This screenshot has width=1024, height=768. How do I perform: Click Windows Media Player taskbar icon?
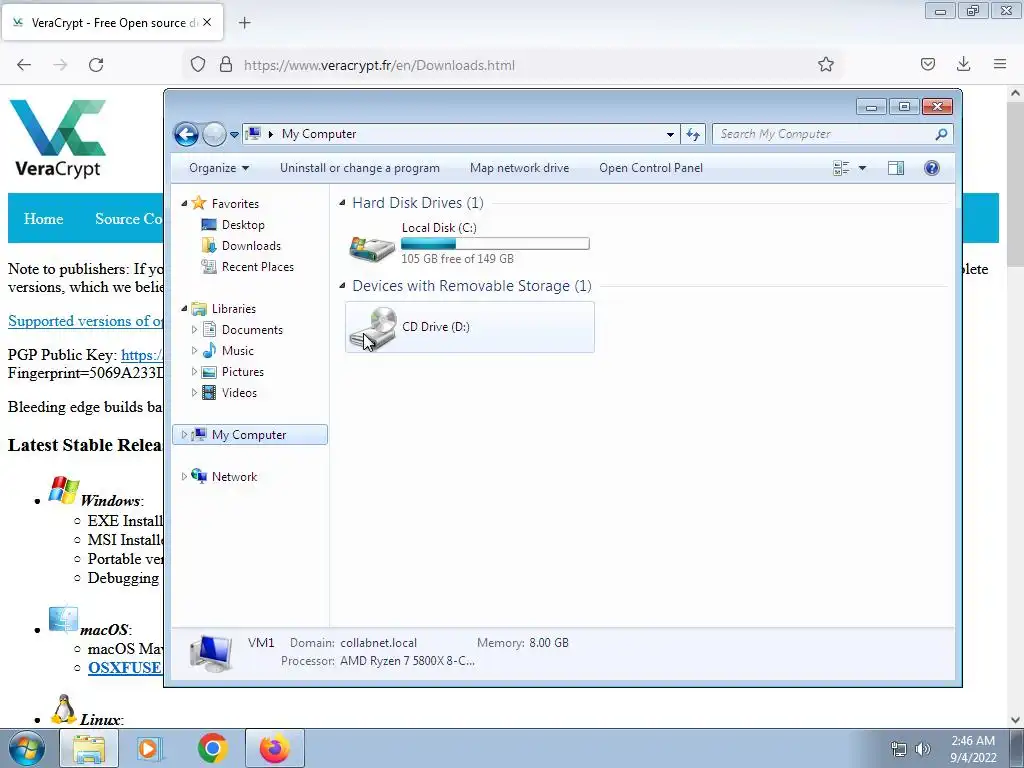pos(150,748)
